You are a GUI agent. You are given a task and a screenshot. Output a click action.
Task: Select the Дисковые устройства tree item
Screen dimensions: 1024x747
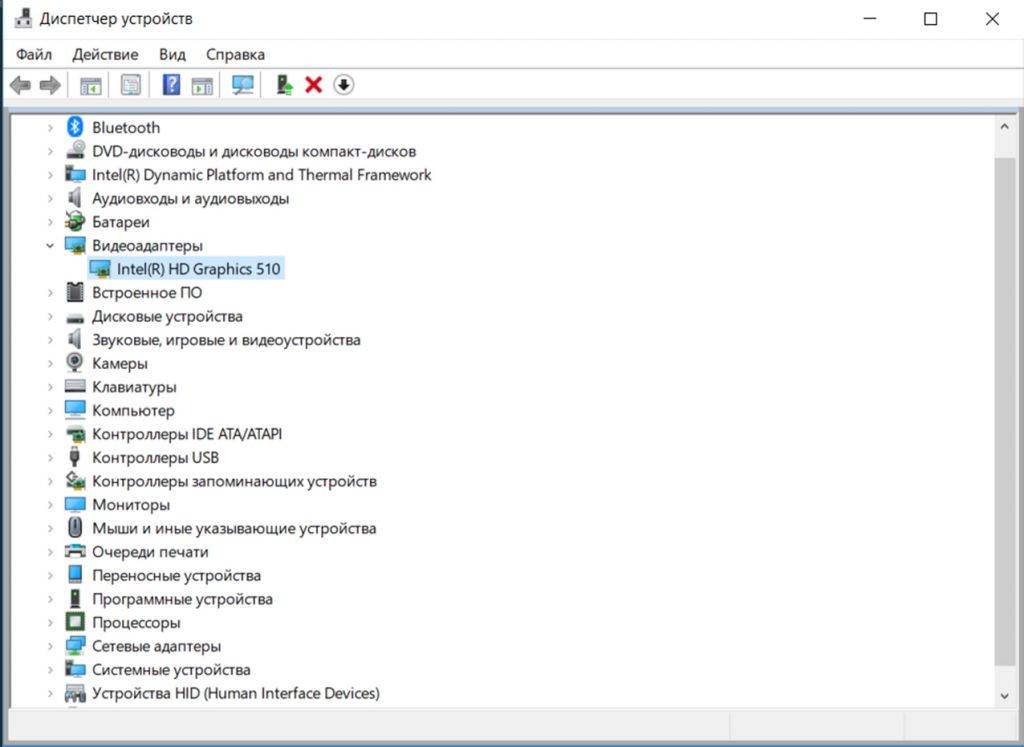167,316
